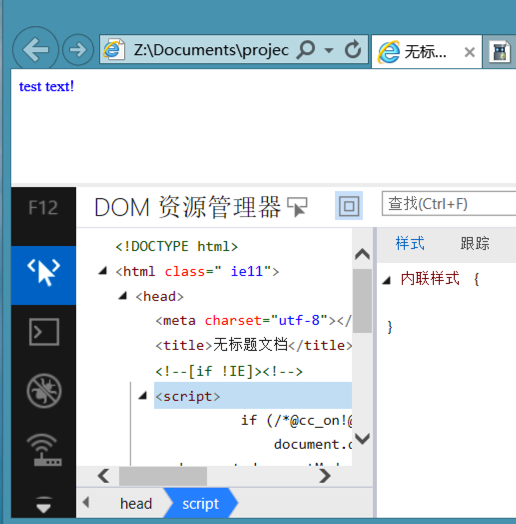Open the Console tool in F12 sidebar

(x=44, y=332)
